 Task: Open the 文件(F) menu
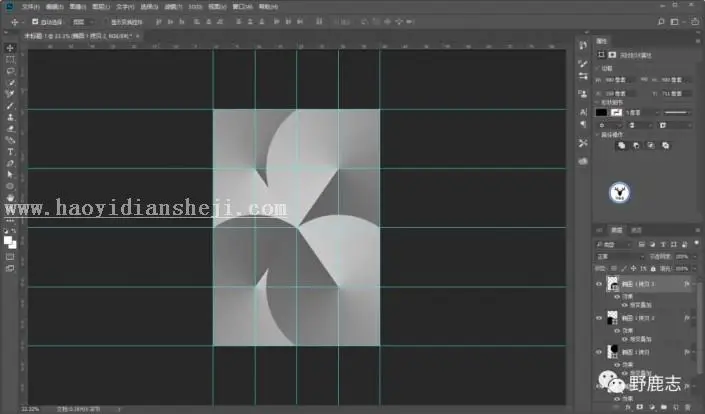31,7
